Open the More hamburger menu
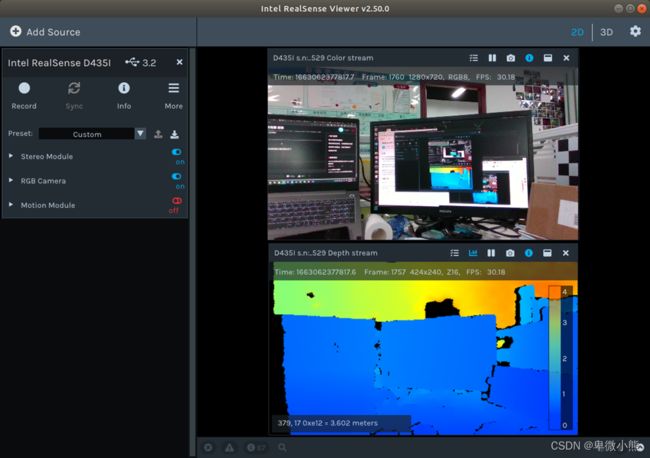Screen dimensions: 650x458 click(x=174, y=96)
